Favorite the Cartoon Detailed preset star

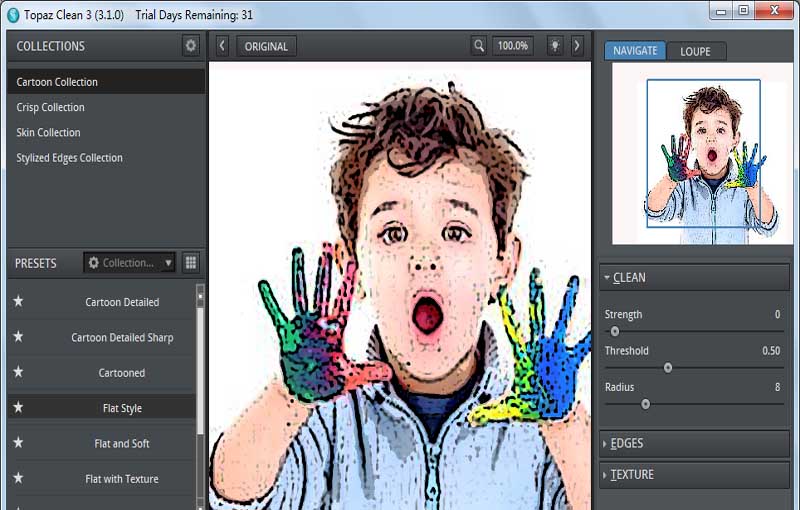click(x=18, y=301)
